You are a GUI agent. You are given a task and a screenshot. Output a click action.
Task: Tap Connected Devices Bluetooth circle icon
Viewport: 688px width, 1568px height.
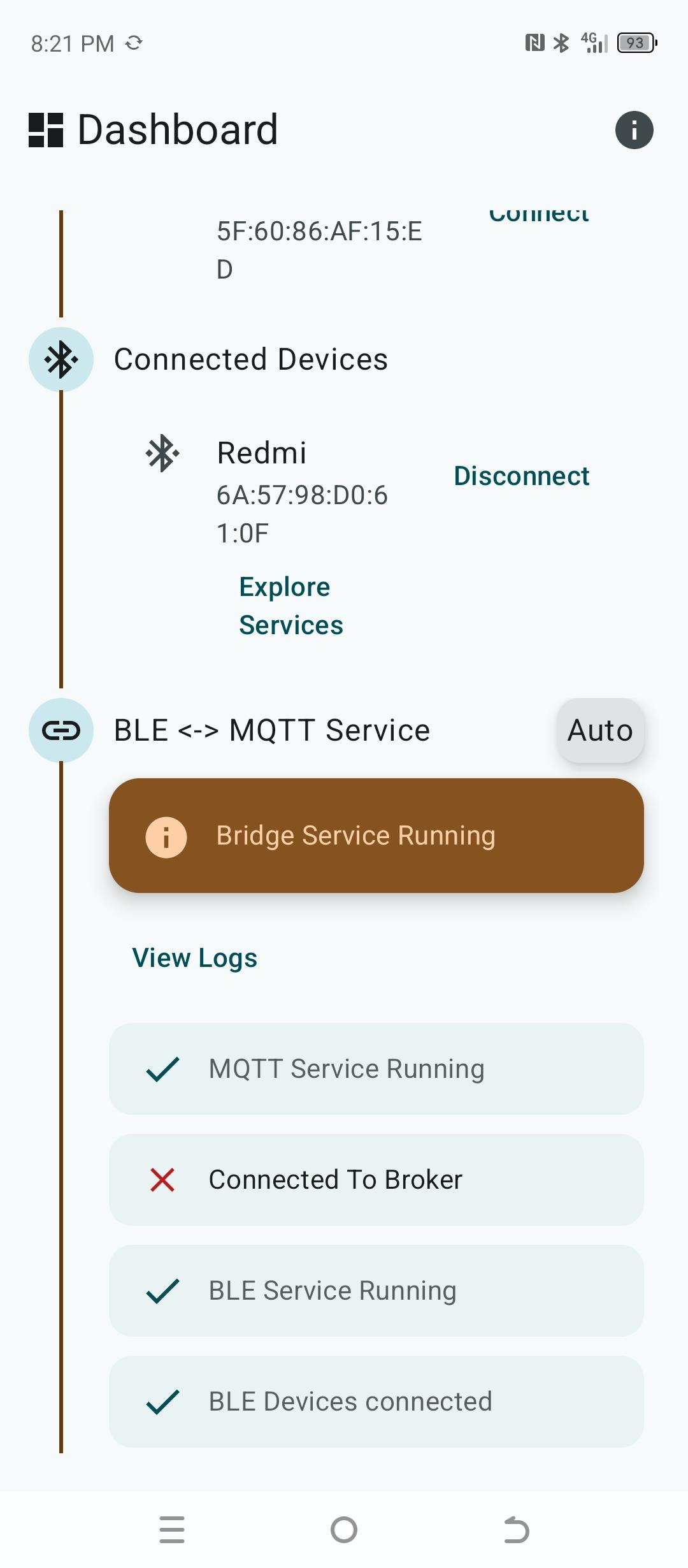pos(61,359)
